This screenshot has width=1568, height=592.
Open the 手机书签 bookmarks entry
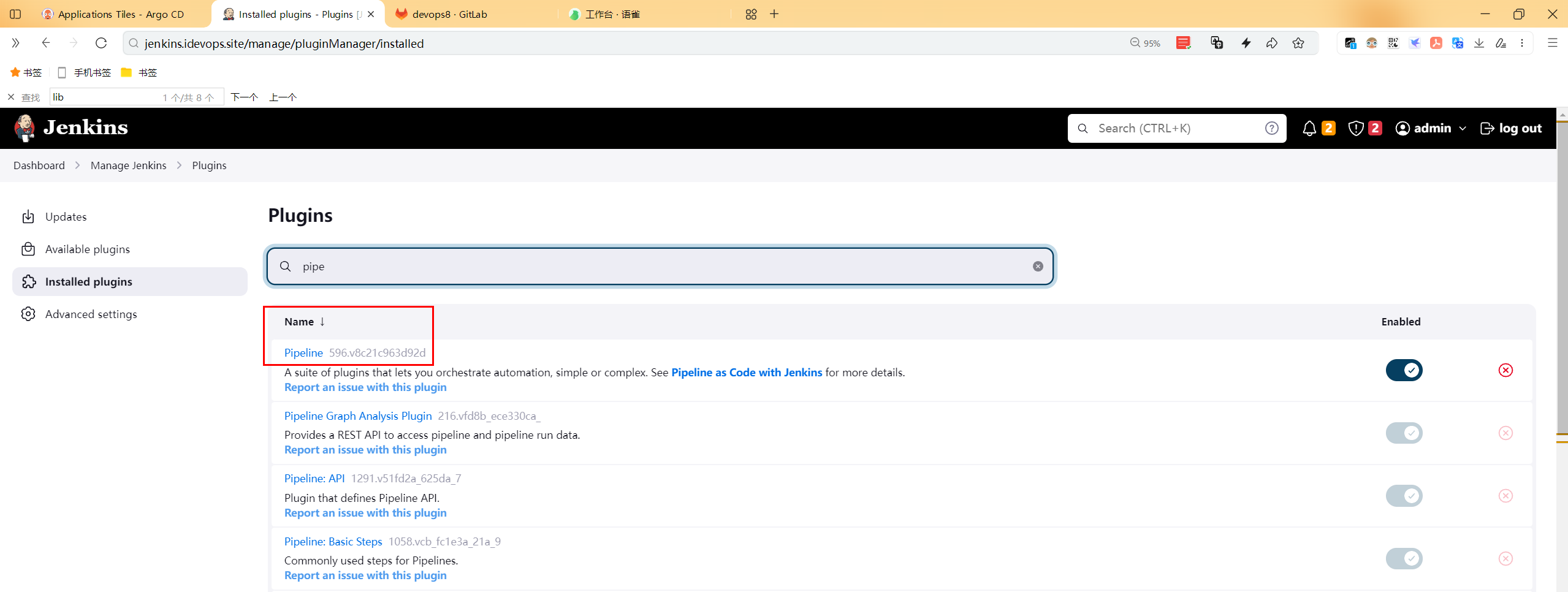[x=85, y=72]
